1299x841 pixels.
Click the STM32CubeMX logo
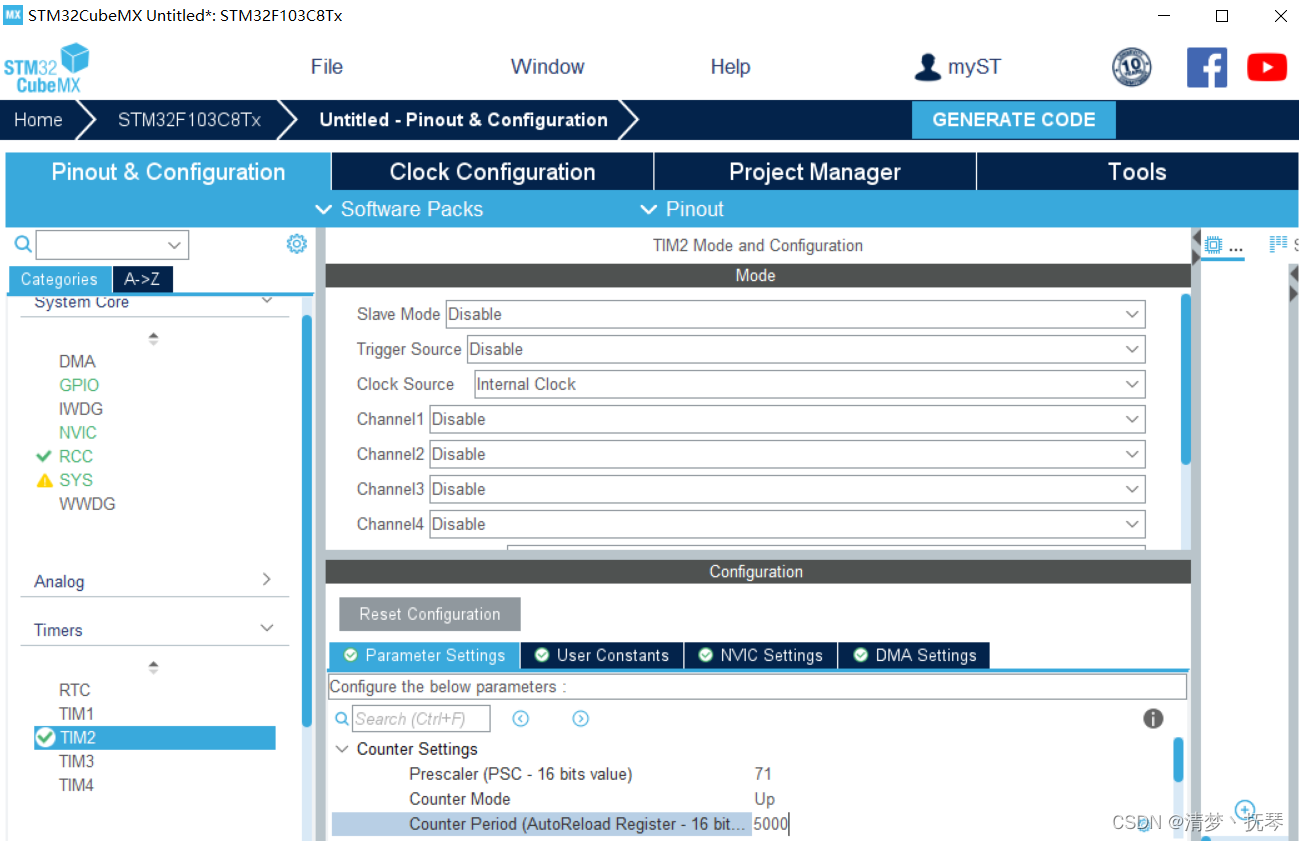click(46, 68)
